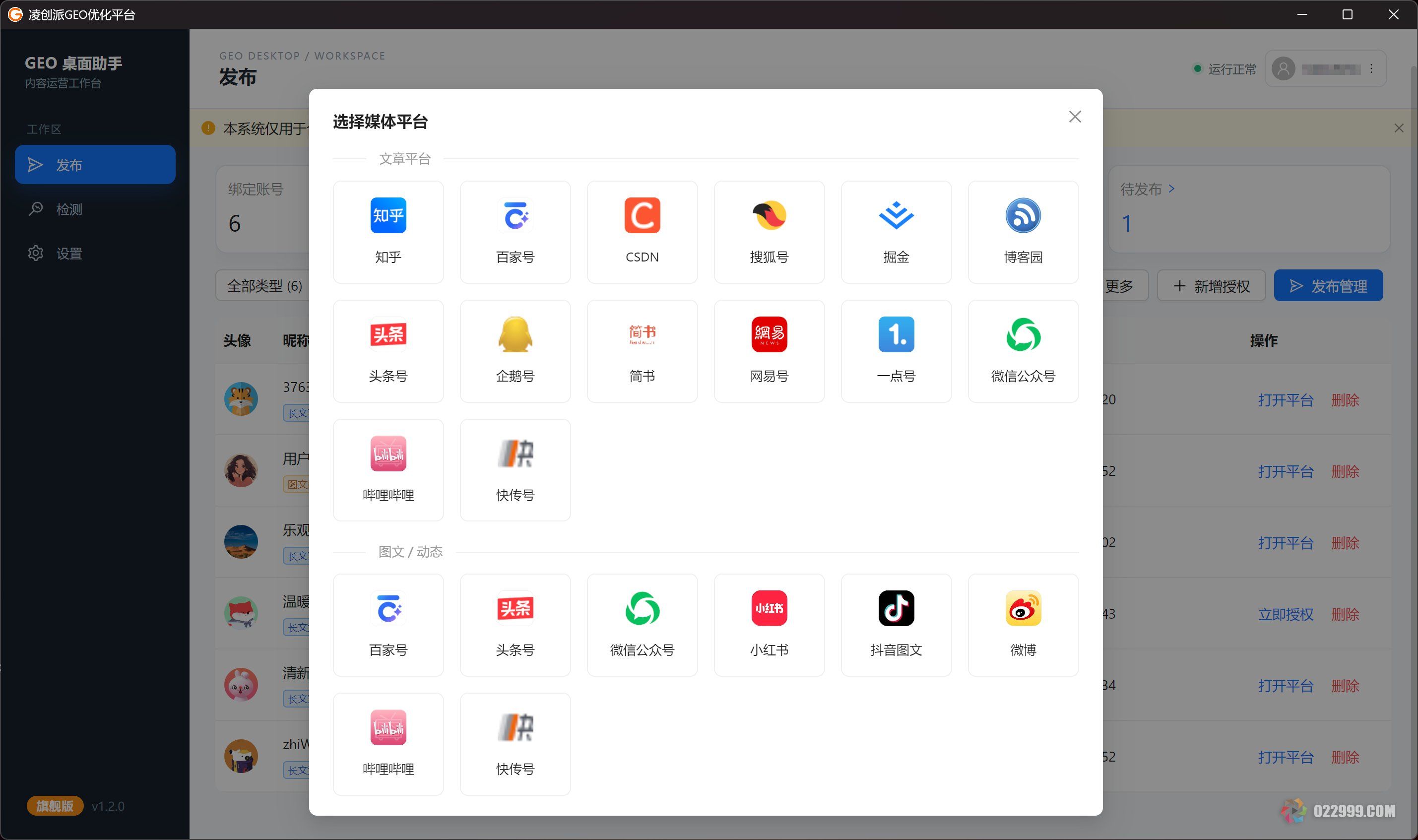Select the 搜狐号 platform
Image resolution: width=1418 pixels, height=840 pixels.
769,232
